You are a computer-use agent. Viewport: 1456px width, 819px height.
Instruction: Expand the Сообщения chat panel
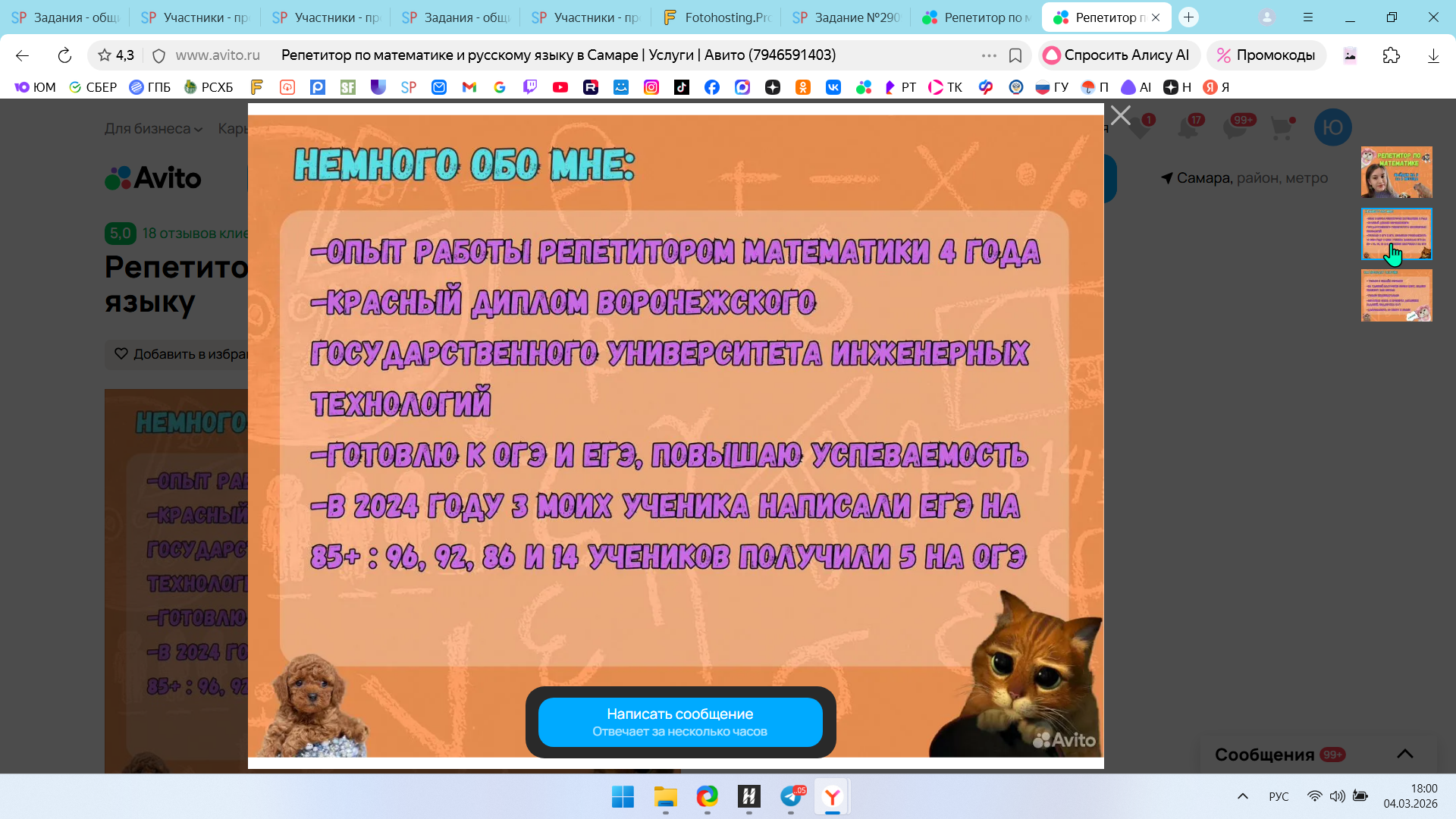[x=1404, y=754]
